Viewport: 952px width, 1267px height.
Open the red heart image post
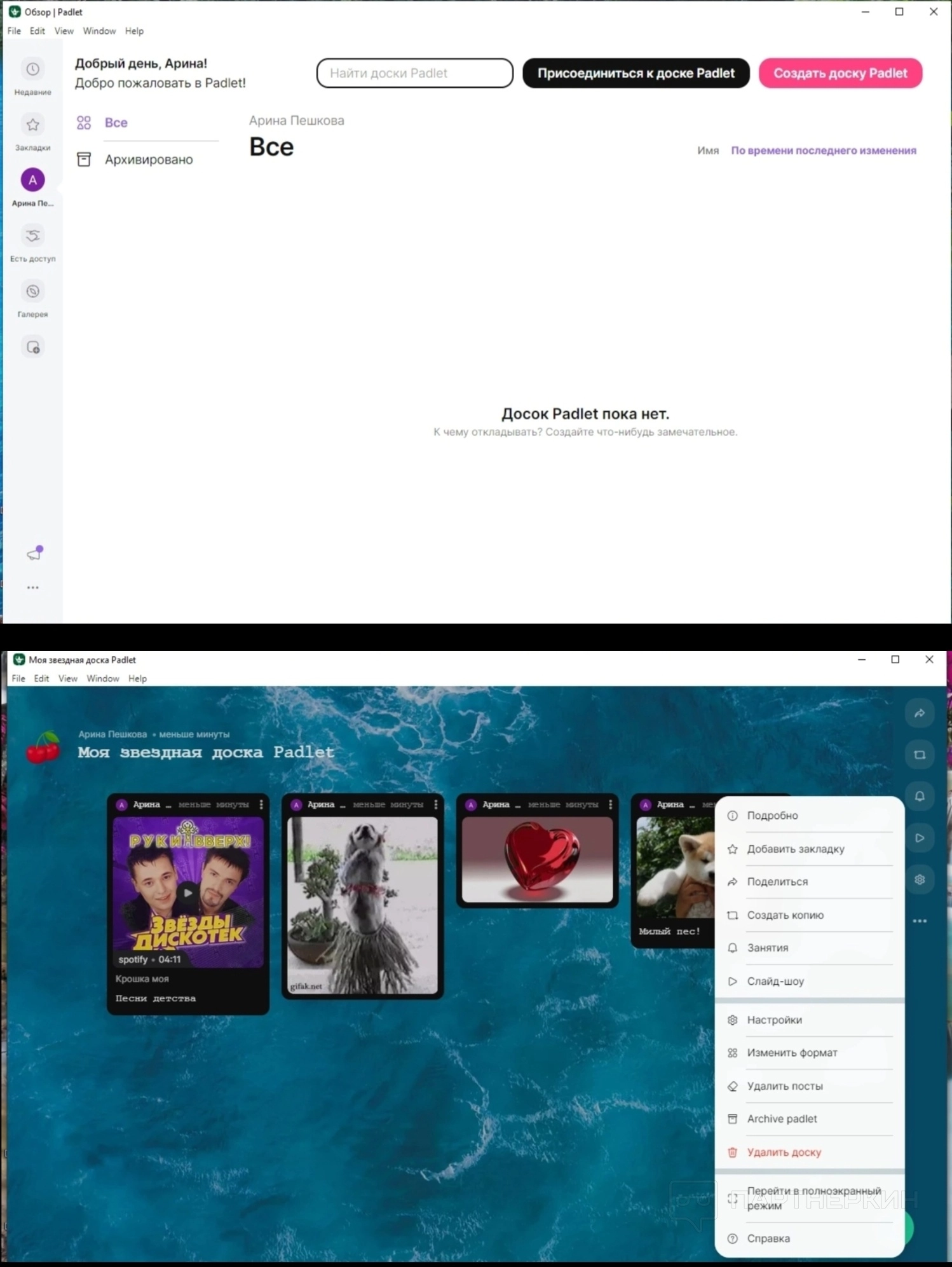click(x=538, y=860)
